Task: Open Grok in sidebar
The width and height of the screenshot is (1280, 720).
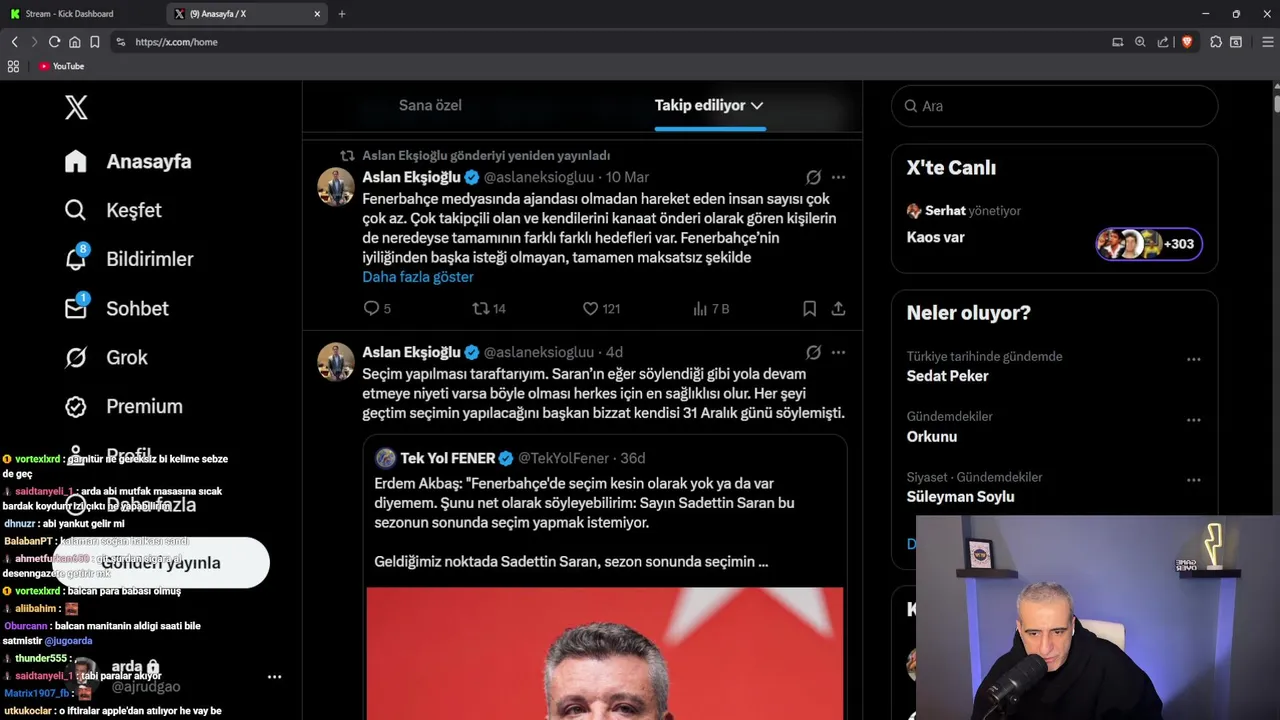Action: click(106, 357)
